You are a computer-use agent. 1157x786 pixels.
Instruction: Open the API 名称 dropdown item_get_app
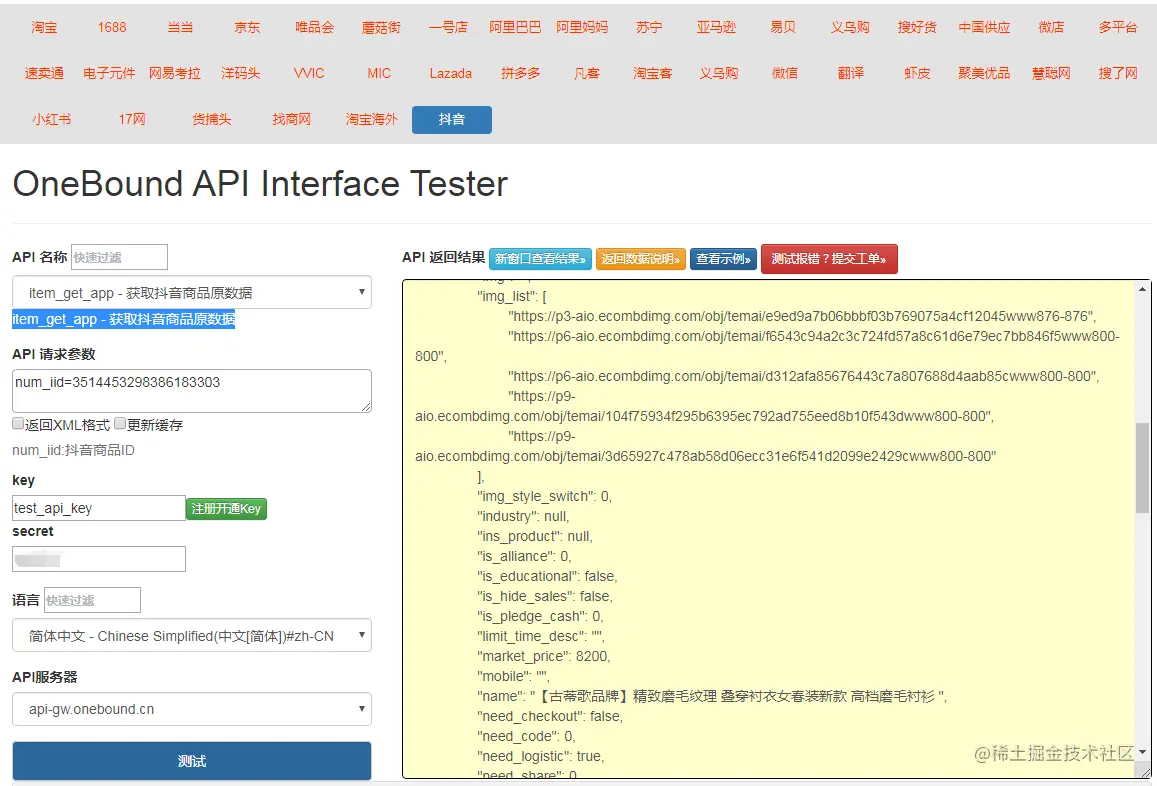(x=192, y=292)
